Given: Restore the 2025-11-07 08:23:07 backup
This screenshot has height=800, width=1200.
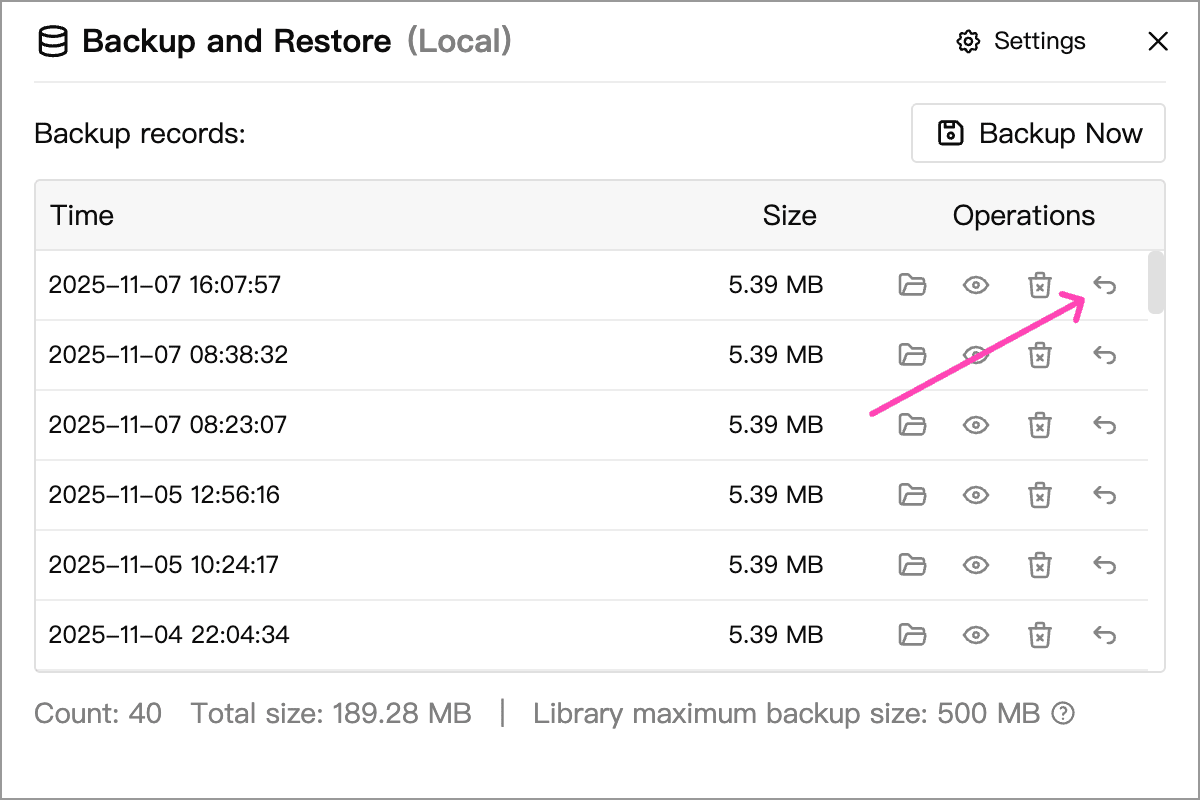Looking at the screenshot, I should 1104,425.
